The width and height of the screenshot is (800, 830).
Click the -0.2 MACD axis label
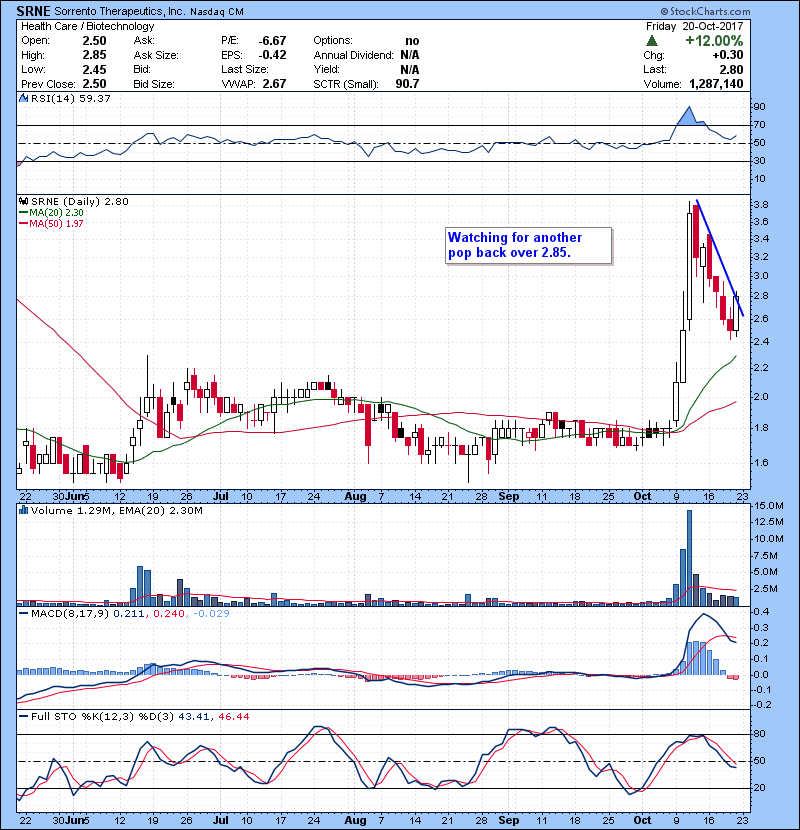pos(762,705)
